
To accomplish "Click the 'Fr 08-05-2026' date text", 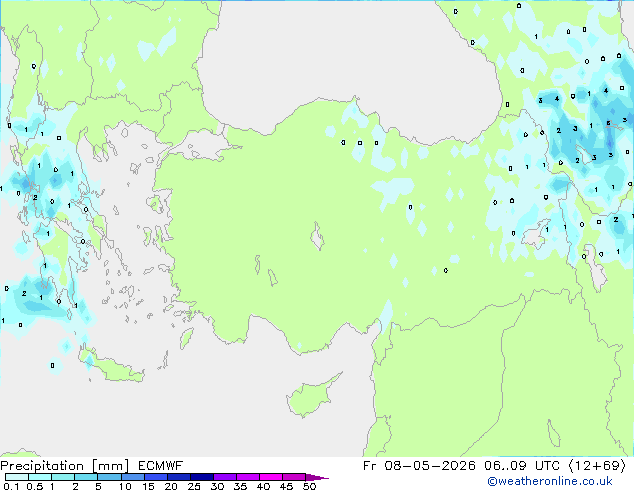I will (x=419, y=466).
